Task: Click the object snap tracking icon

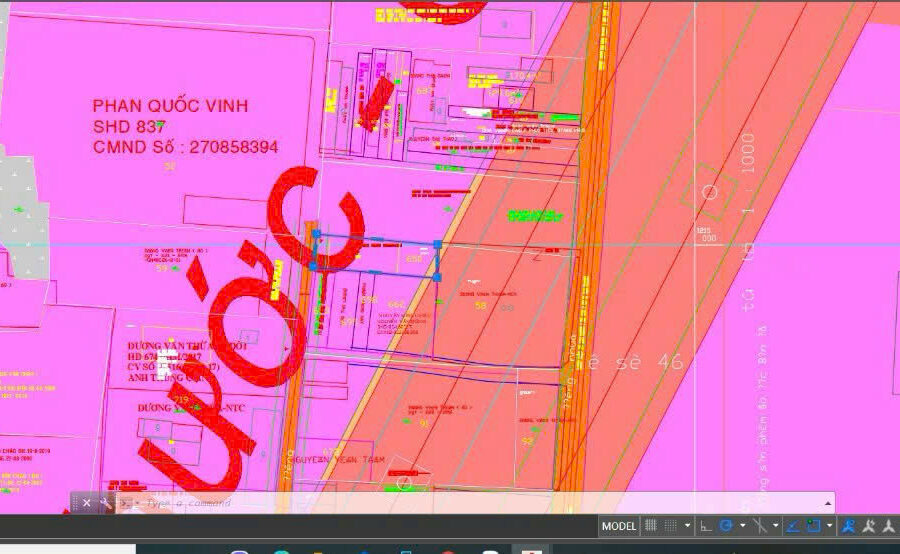Action: (x=792, y=526)
